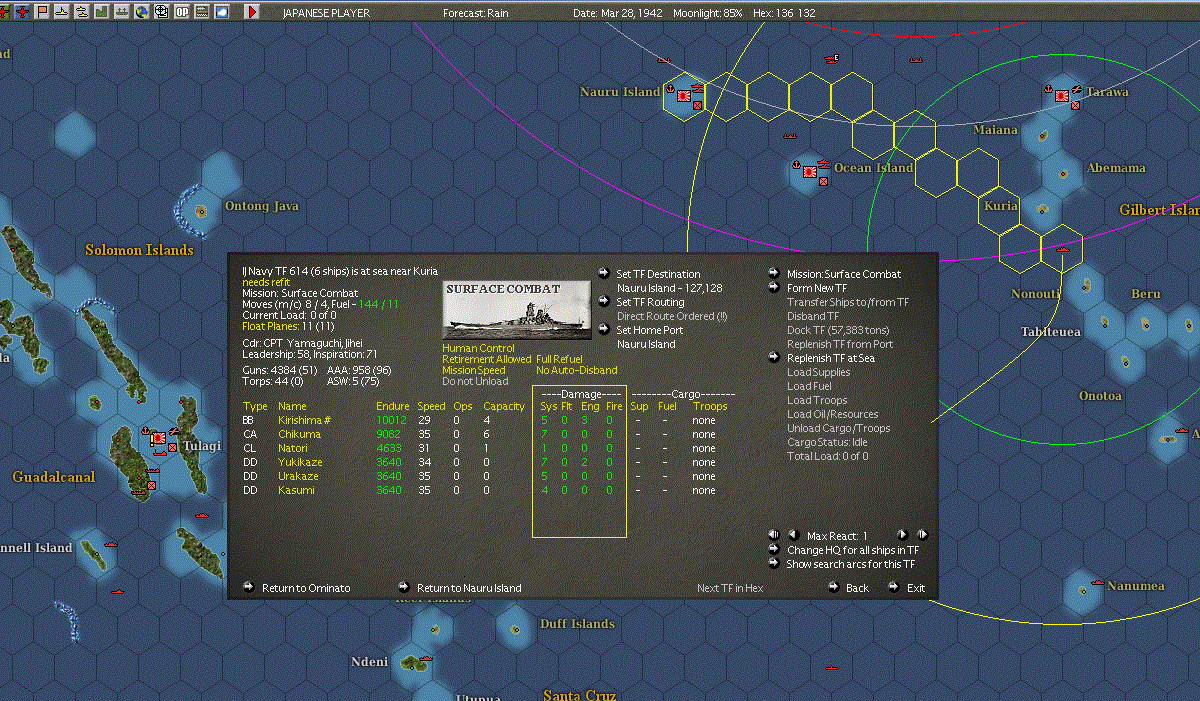Open ship Kirishima details
Viewport: 1200px width, 701px height.
pyautogui.click(x=305, y=420)
